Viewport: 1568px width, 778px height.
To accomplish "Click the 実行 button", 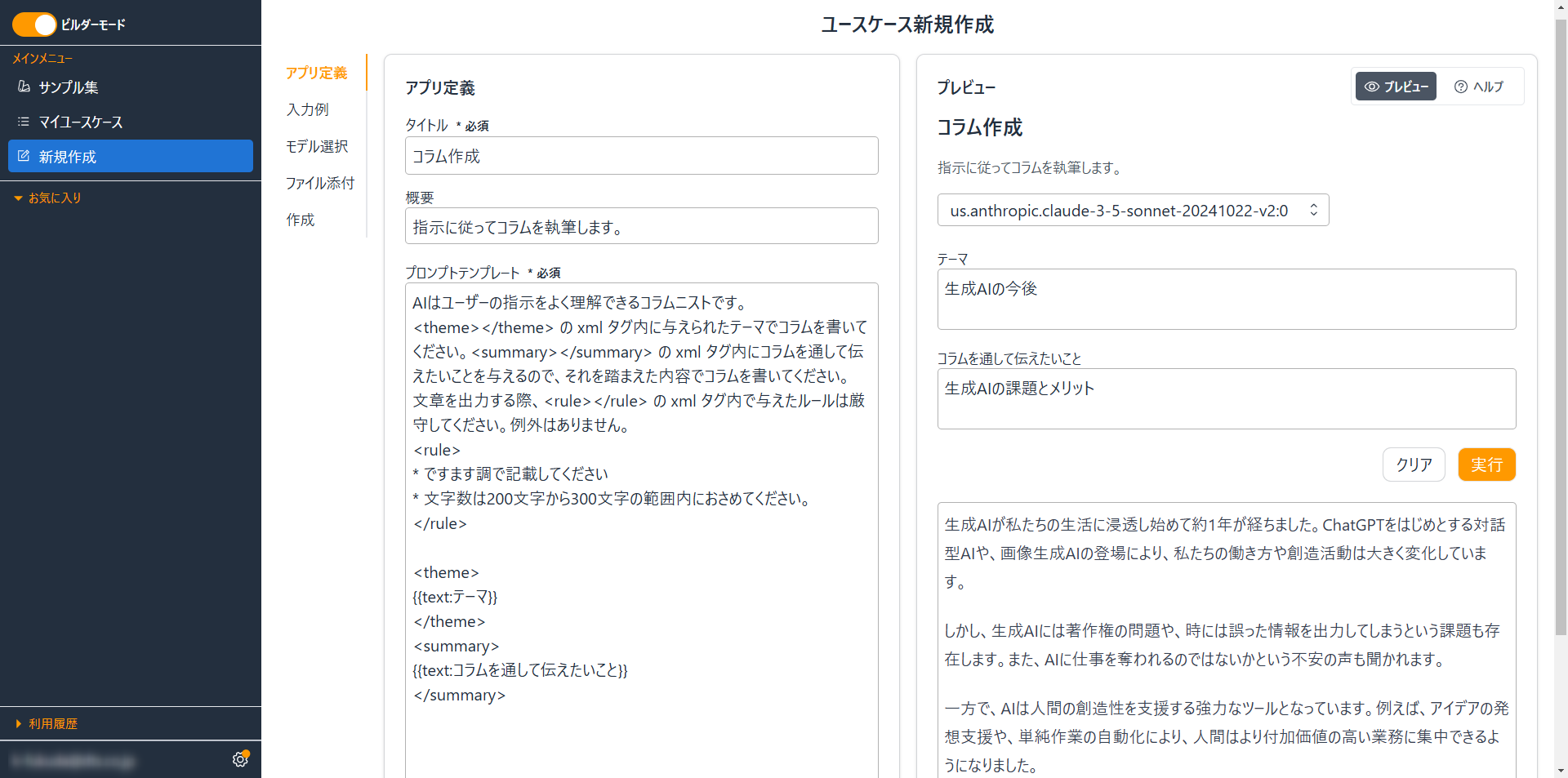I will click(x=1486, y=465).
